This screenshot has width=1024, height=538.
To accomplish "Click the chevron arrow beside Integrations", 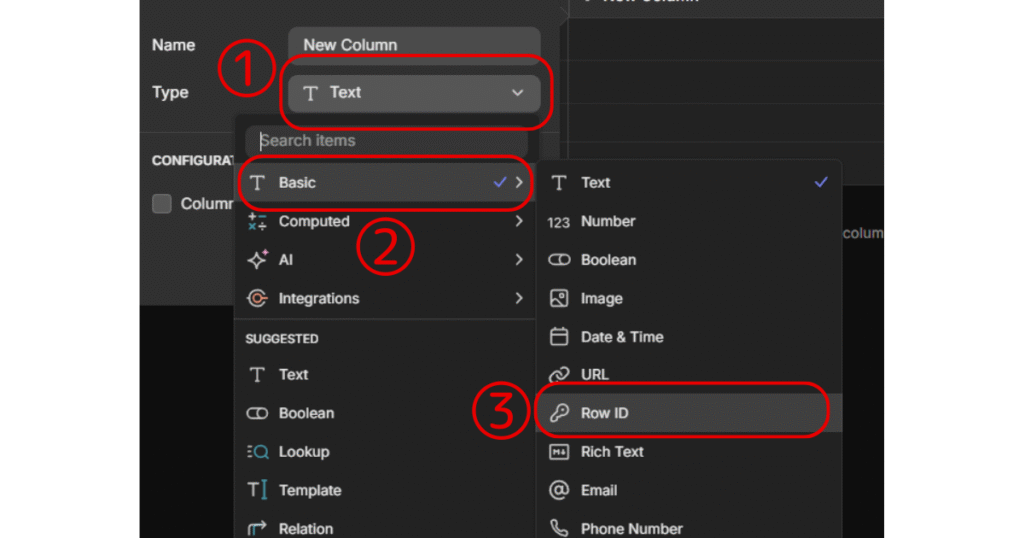I will 519,298.
